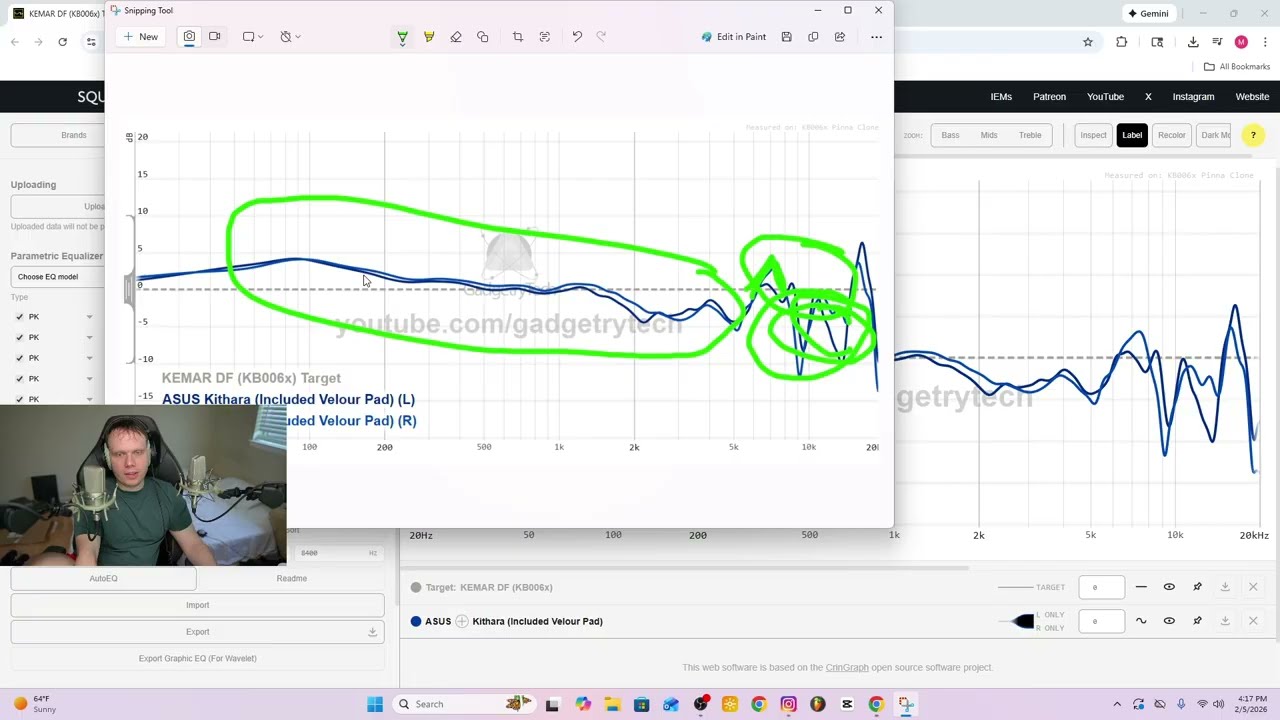This screenshot has width=1280, height=720.
Task: Click the Recolor button
Action: click(x=1171, y=135)
